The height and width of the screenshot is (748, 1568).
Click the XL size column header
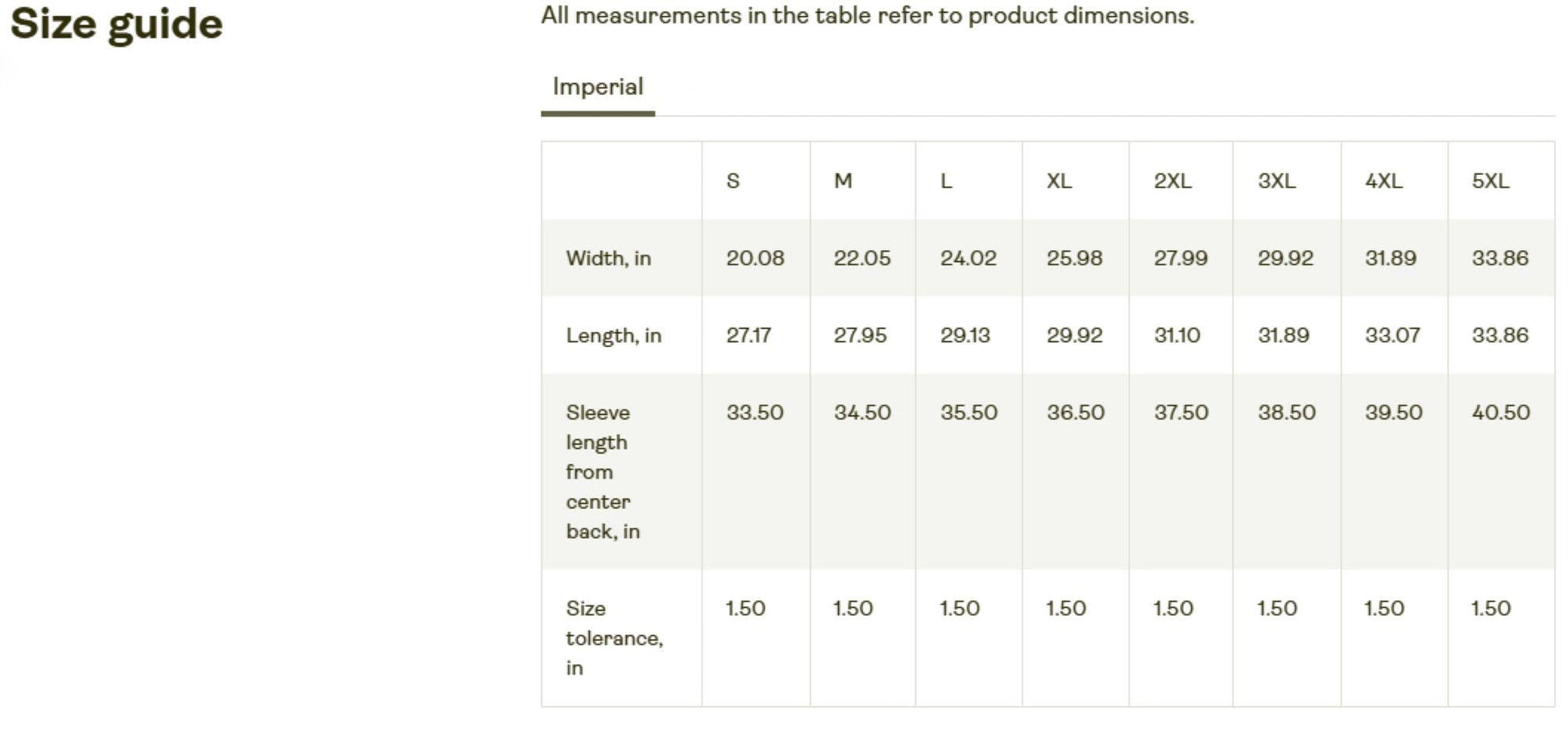click(x=1059, y=181)
